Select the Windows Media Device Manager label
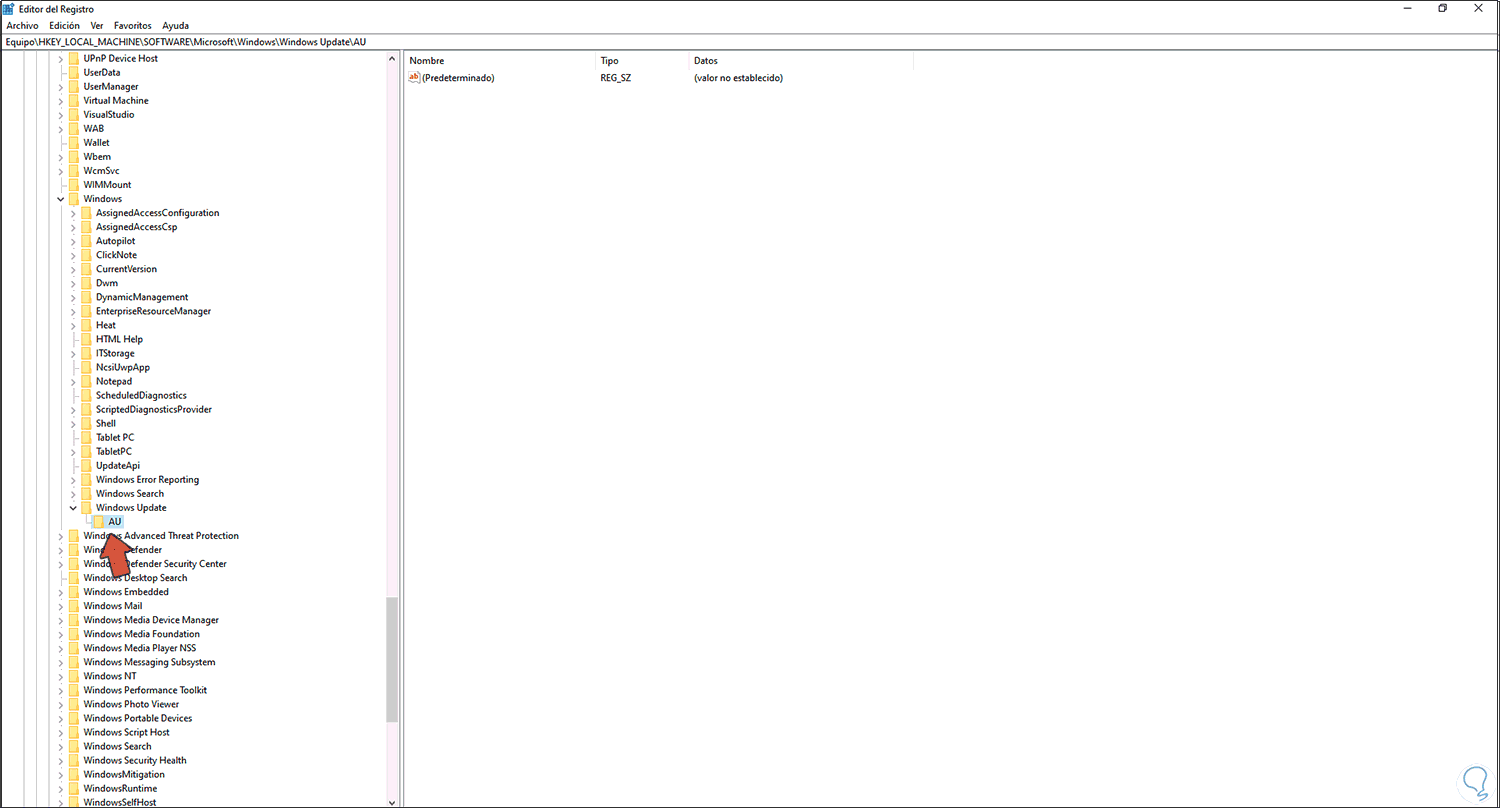1500x808 pixels. tap(151, 619)
